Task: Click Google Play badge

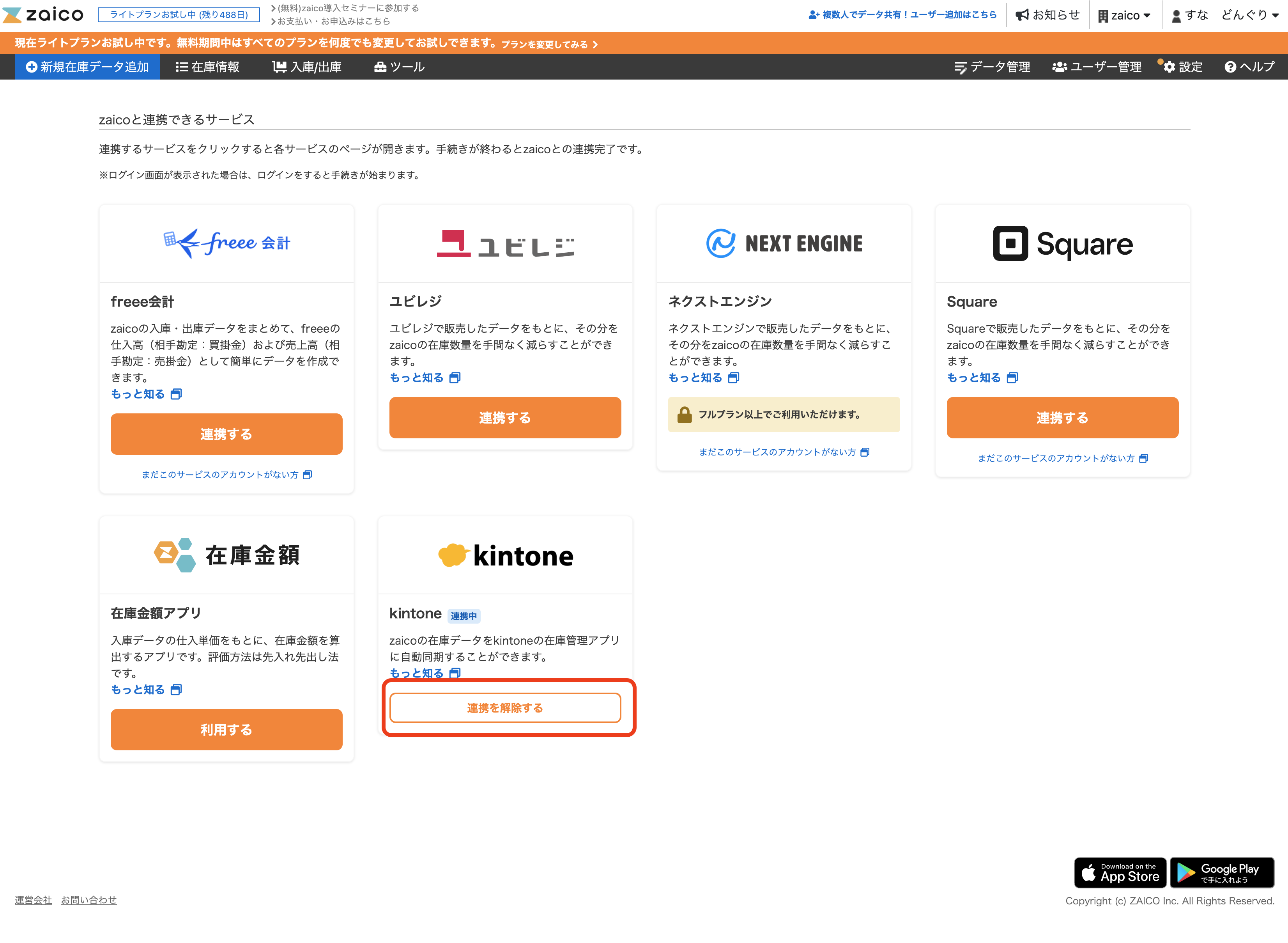Action: click(1222, 873)
